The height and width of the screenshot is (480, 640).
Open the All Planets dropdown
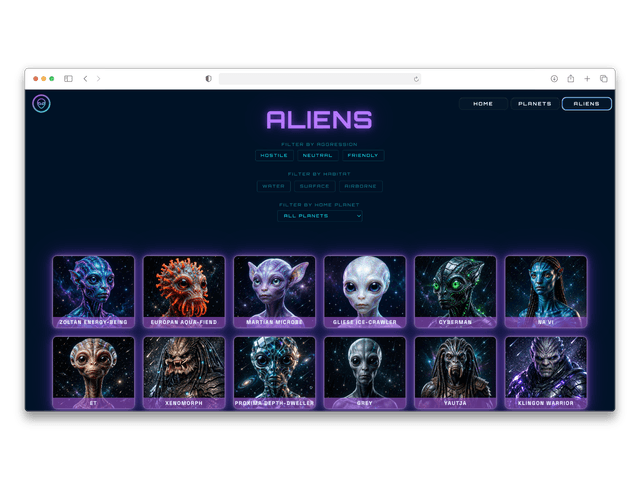pyautogui.click(x=320, y=216)
